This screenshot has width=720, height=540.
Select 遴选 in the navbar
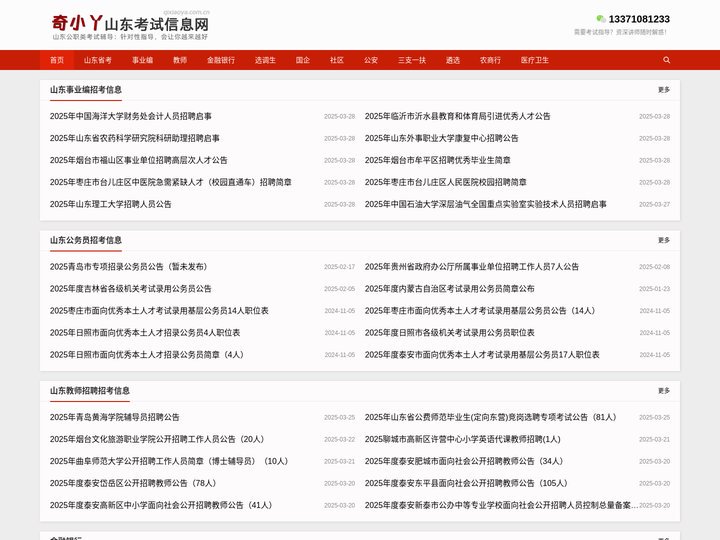coord(453,60)
